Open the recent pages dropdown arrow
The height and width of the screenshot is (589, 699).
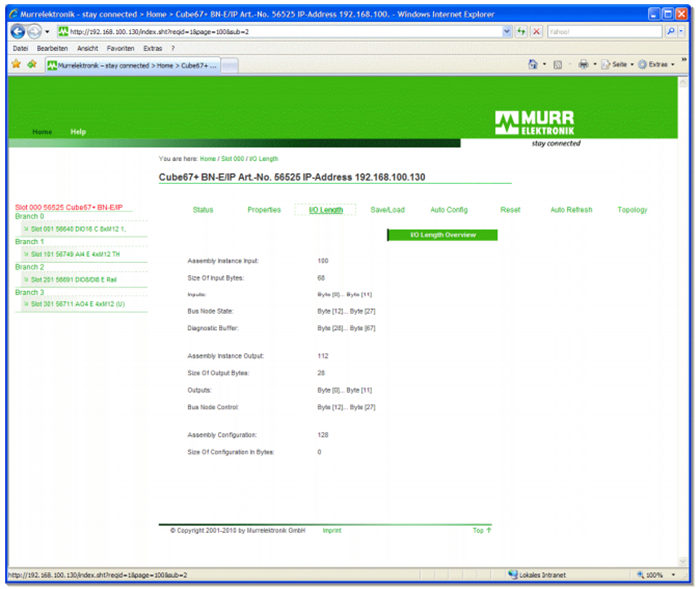pyautogui.click(x=47, y=32)
